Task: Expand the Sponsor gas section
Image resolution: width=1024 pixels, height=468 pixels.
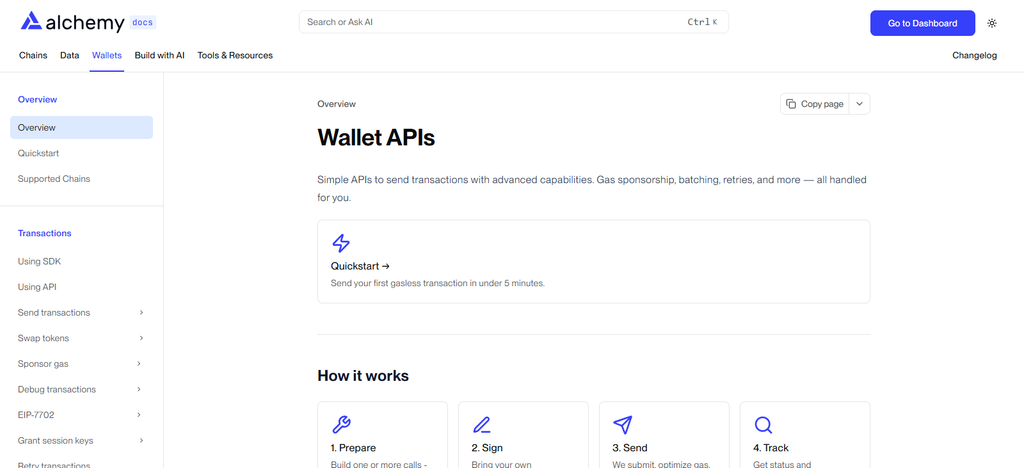Action: pyautogui.click(x=141, y=364)
